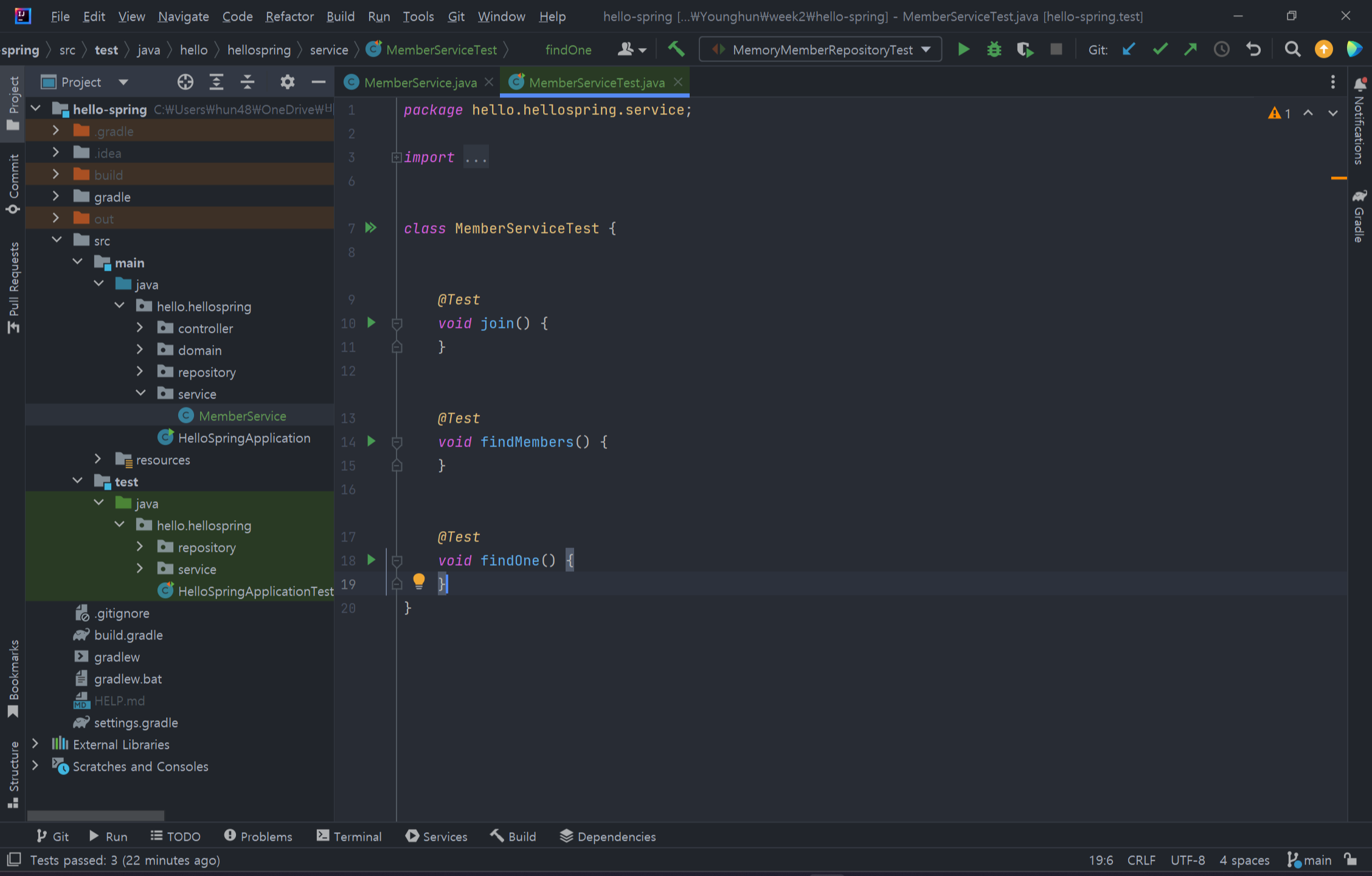Run the findOne test gutter icon
Image resolution: width=1372 pixels, height=876 pixels.
click(371, 560)
